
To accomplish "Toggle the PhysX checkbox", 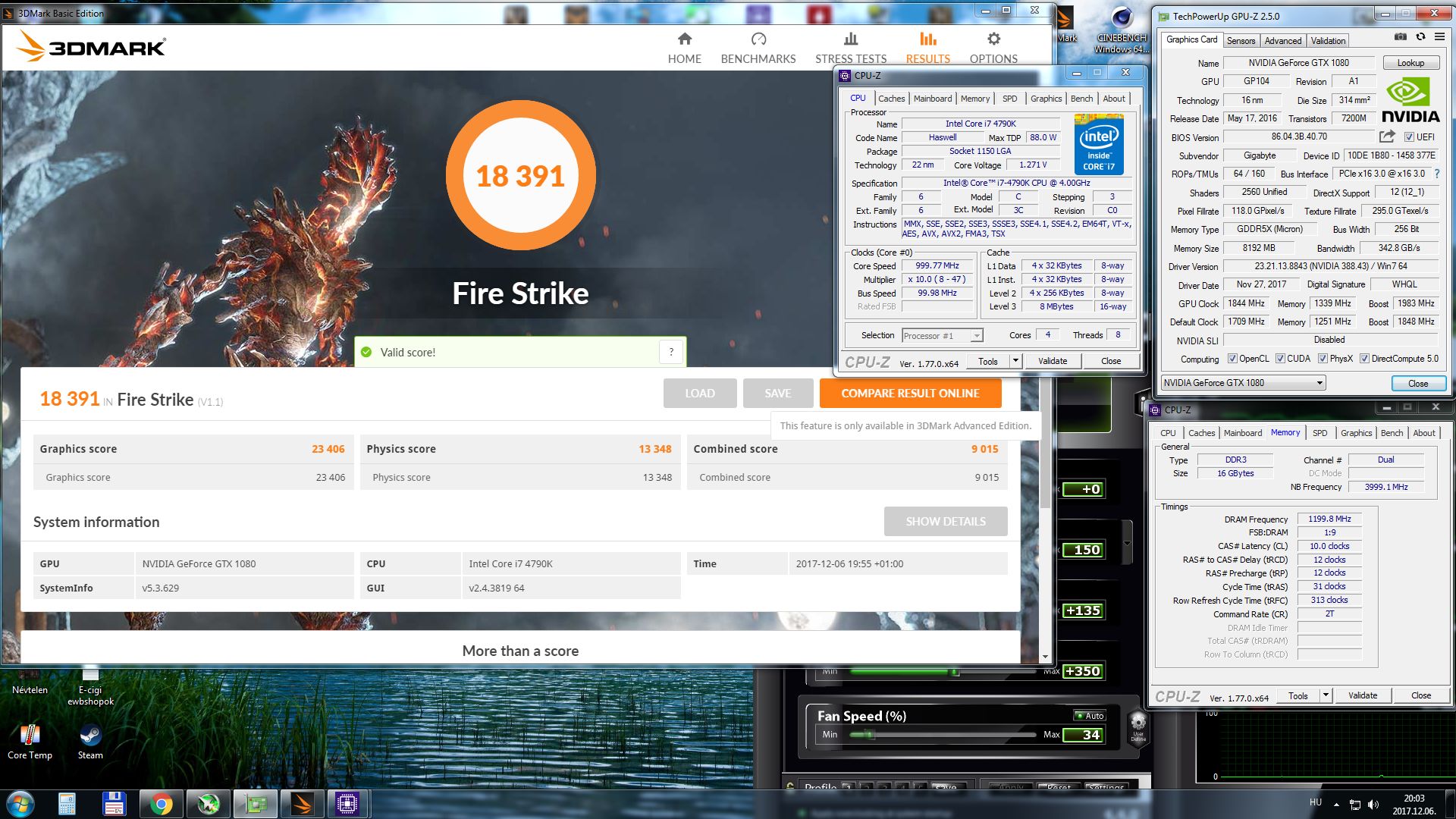I will tap(1323, 359).
